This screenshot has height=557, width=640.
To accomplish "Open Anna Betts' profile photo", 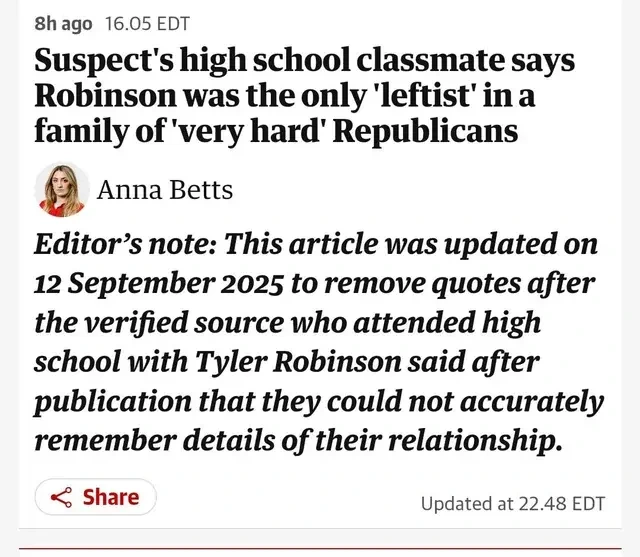I will pos(62,189).
